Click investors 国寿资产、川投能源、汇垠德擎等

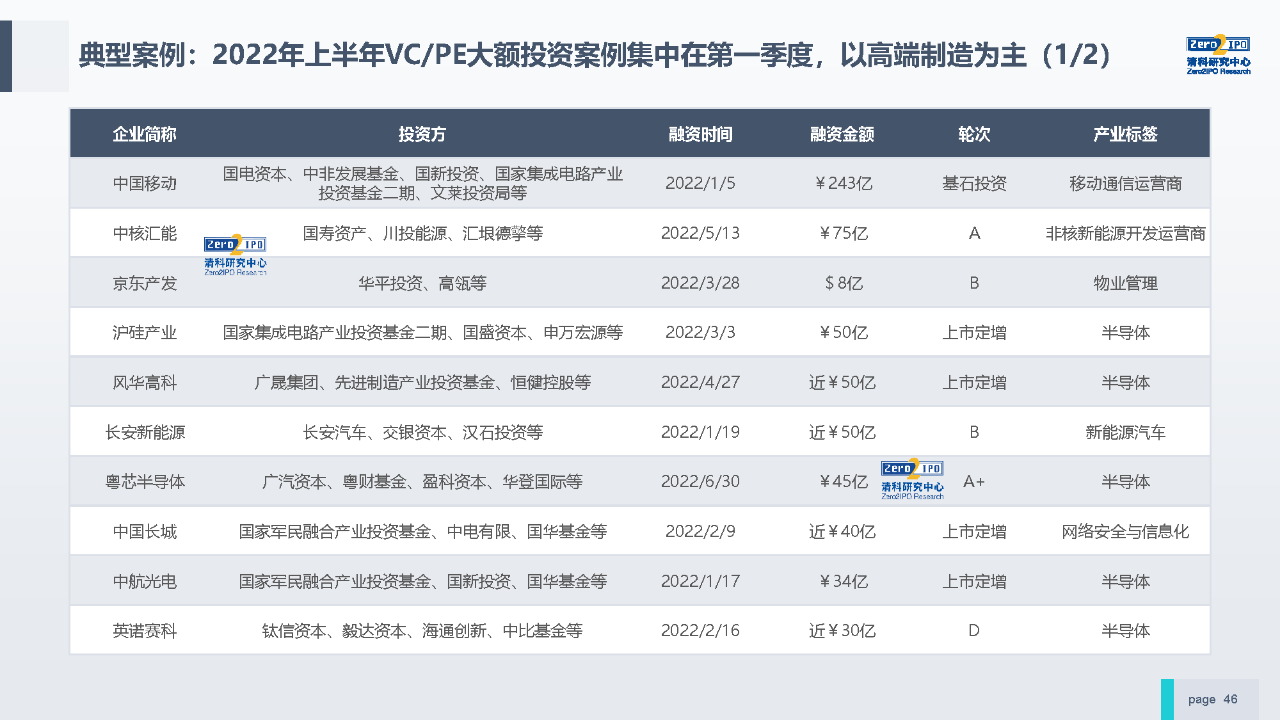tap(423, 234)
